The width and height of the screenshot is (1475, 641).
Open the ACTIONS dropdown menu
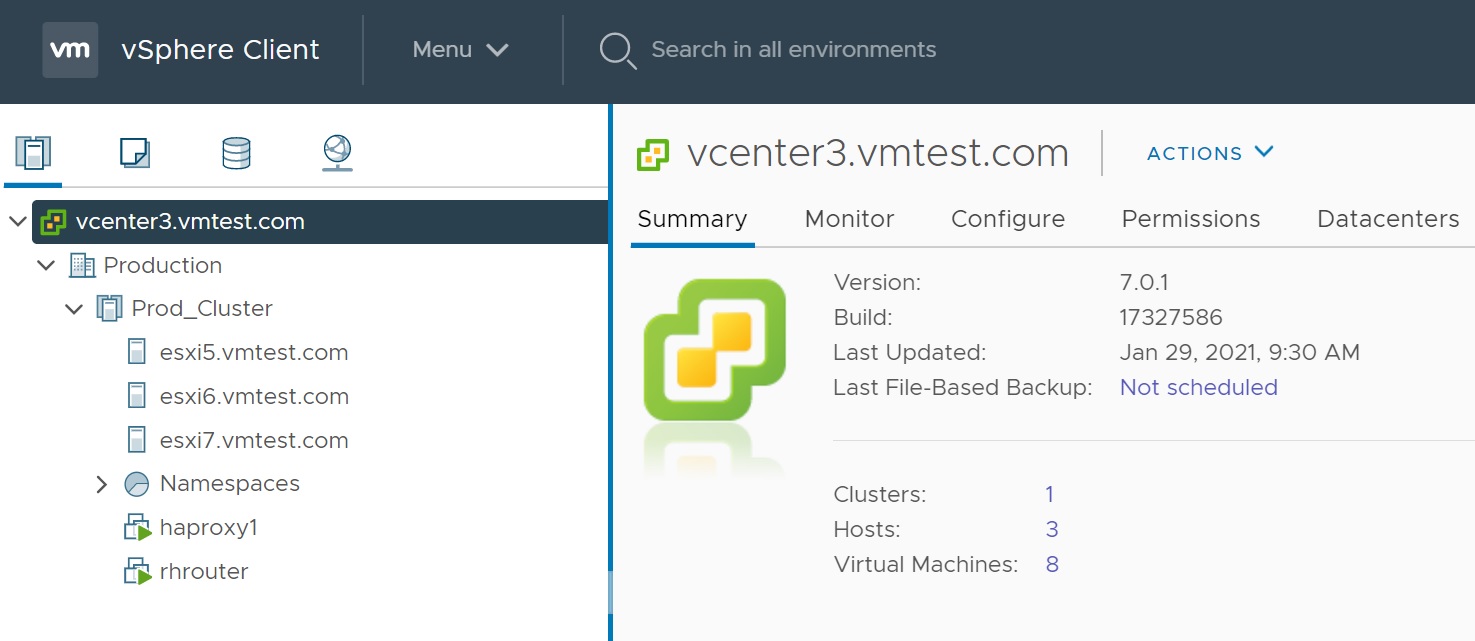pos(1210,153)
